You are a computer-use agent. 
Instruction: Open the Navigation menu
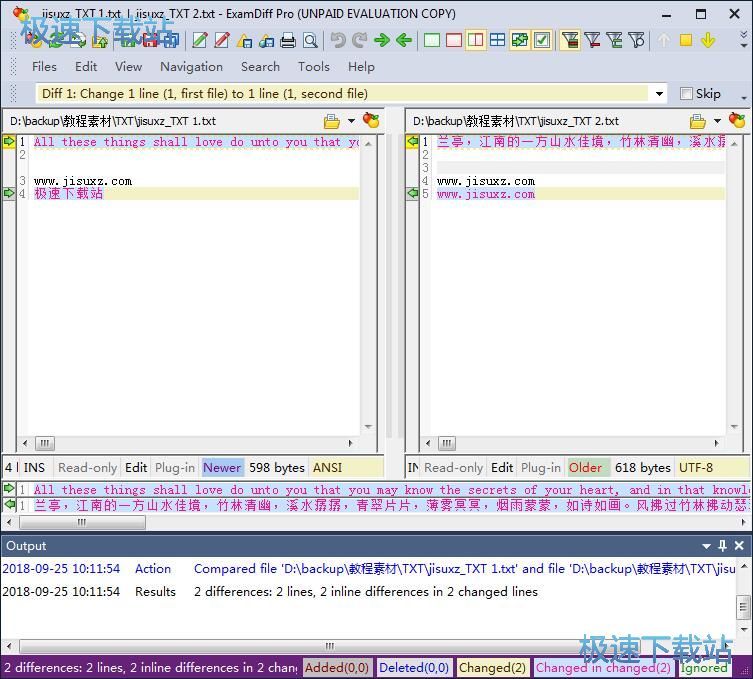(x=191, y=67)
